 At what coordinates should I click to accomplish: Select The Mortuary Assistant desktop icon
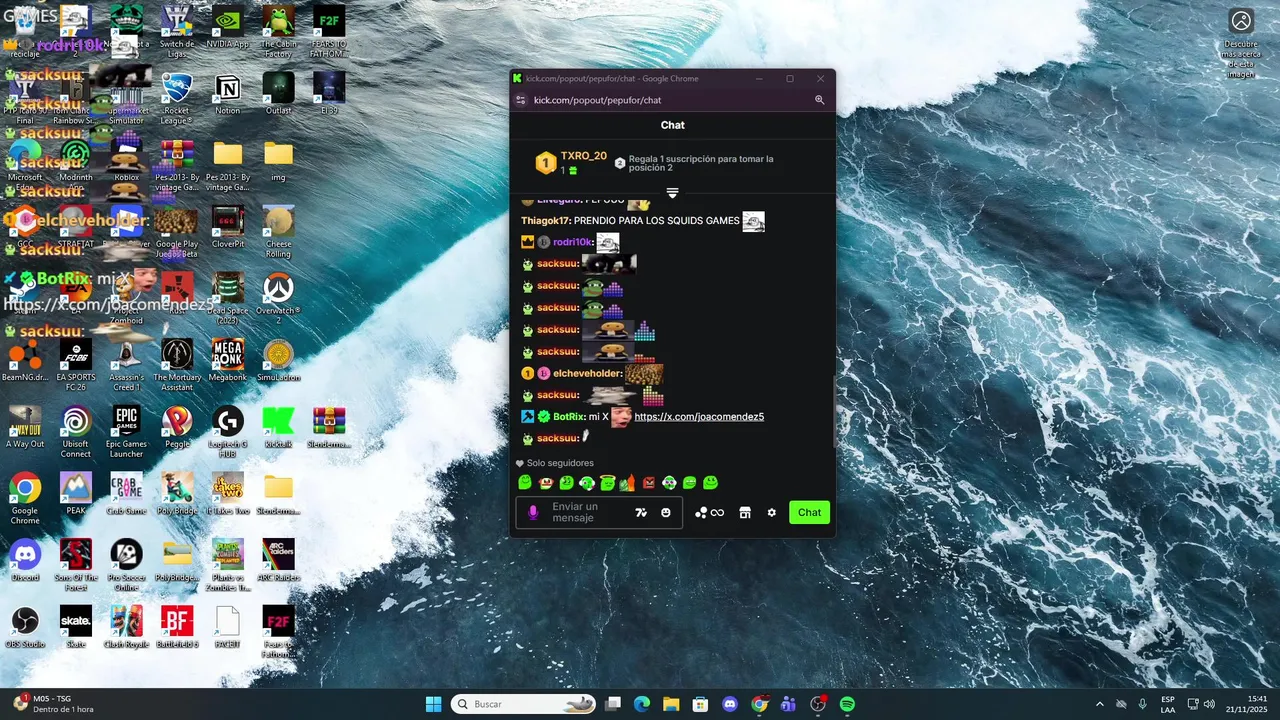[x=177, y=365]
